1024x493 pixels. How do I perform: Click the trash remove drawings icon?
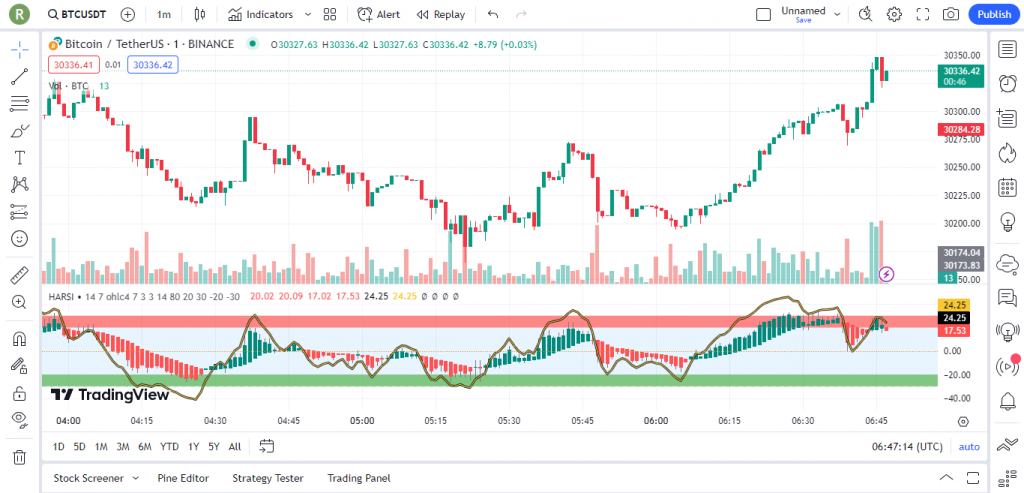coord(19,457)
